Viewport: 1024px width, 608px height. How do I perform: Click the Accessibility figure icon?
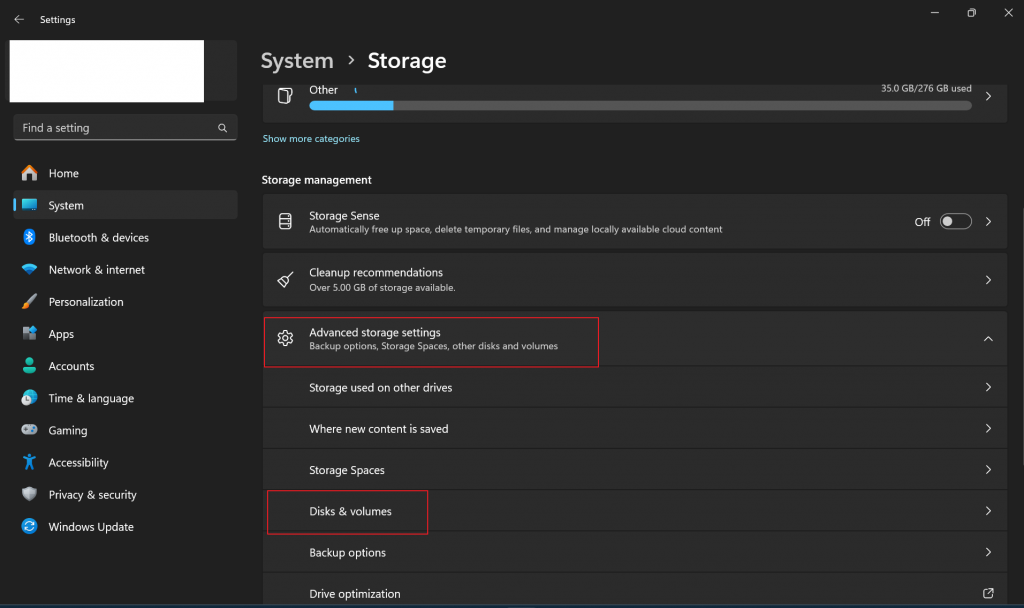29,462
